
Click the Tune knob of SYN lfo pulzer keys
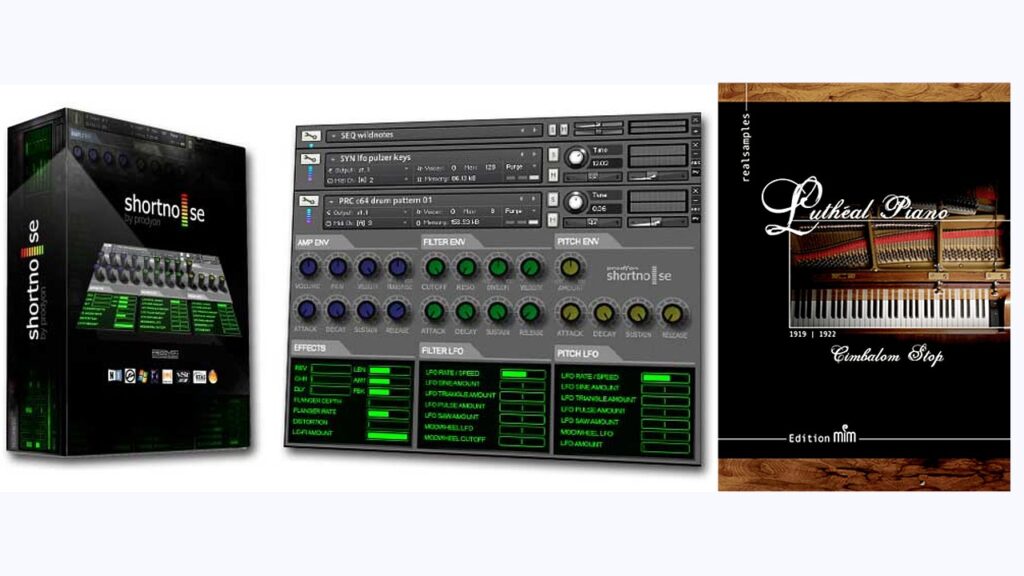[x=575, y=157]
